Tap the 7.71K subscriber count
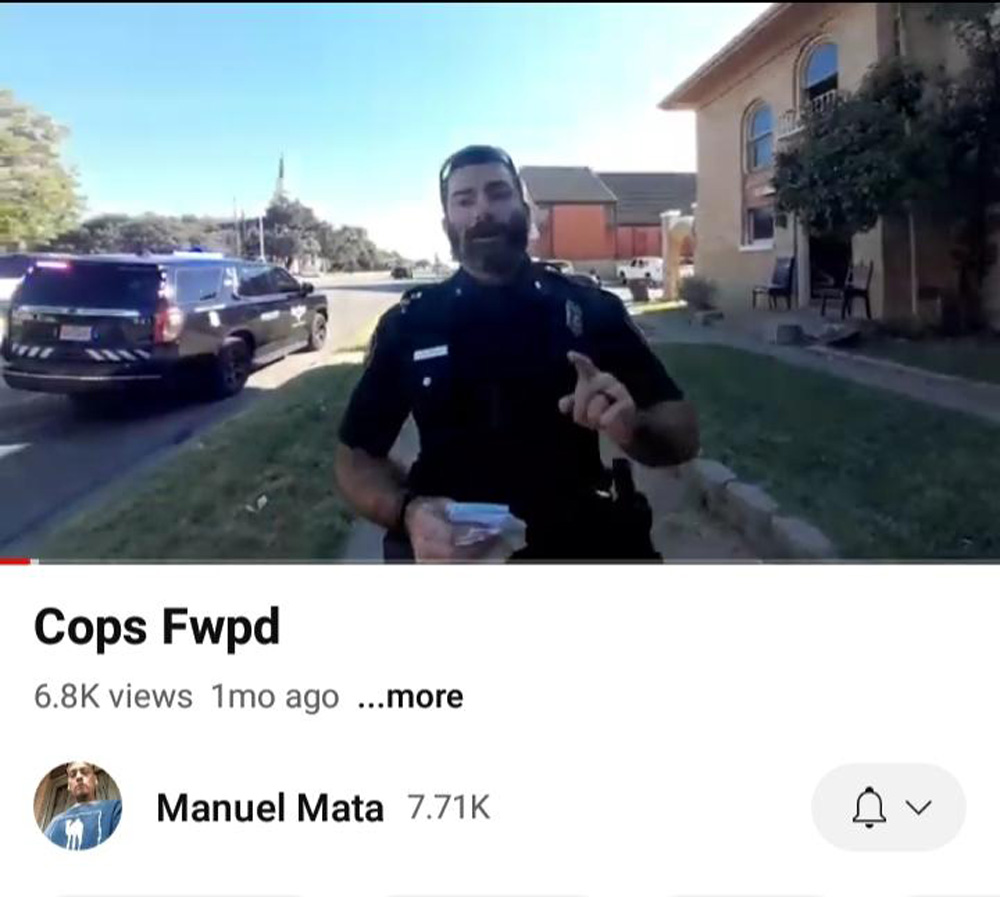 pyautogui.click(x=449, y=808)
